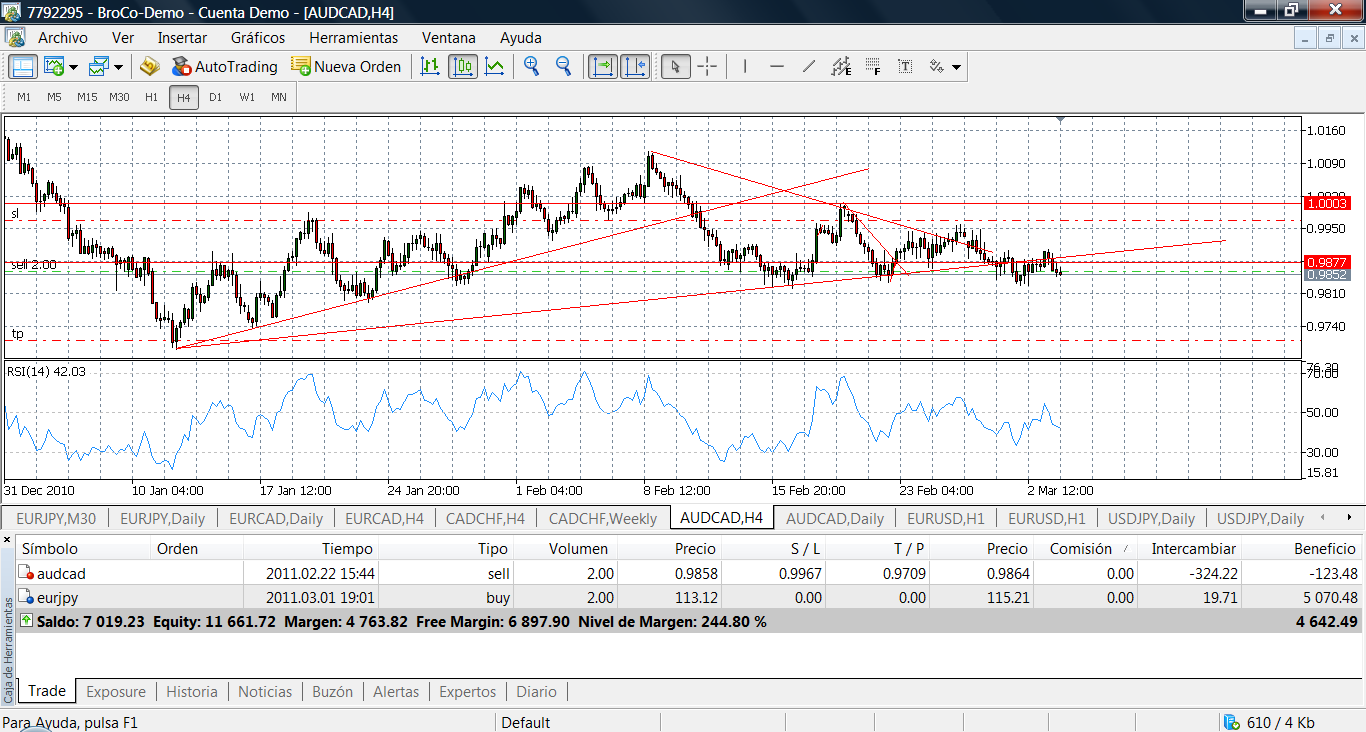Sort orders by Beneficio column header
1366x732 pixels.
pos(1324,548)
